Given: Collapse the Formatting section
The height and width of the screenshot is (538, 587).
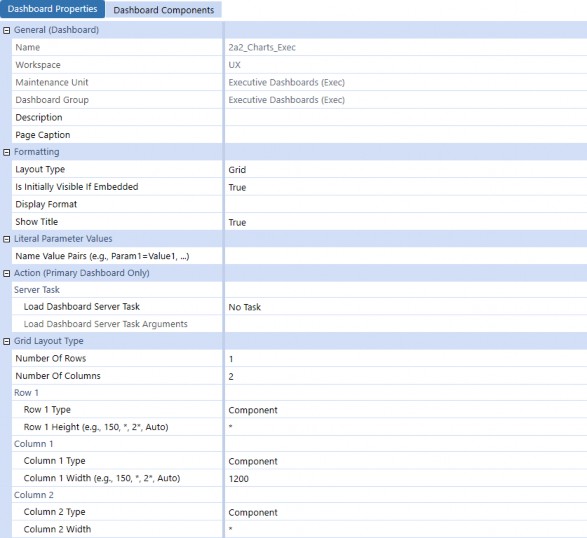Looking at the screenshot, I should coord(6,152).
